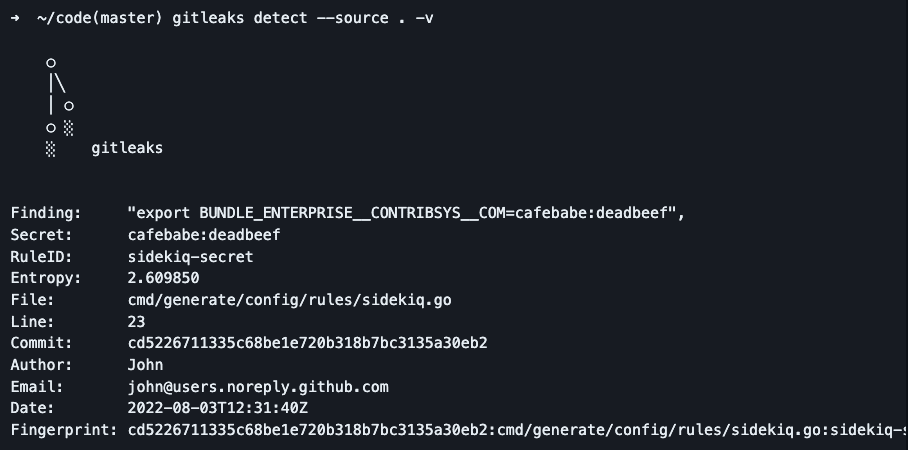The height and width of the screenshot is (450, 908).
Task: Click the Fingerprint: field label
Action: [x=62, y=430]
